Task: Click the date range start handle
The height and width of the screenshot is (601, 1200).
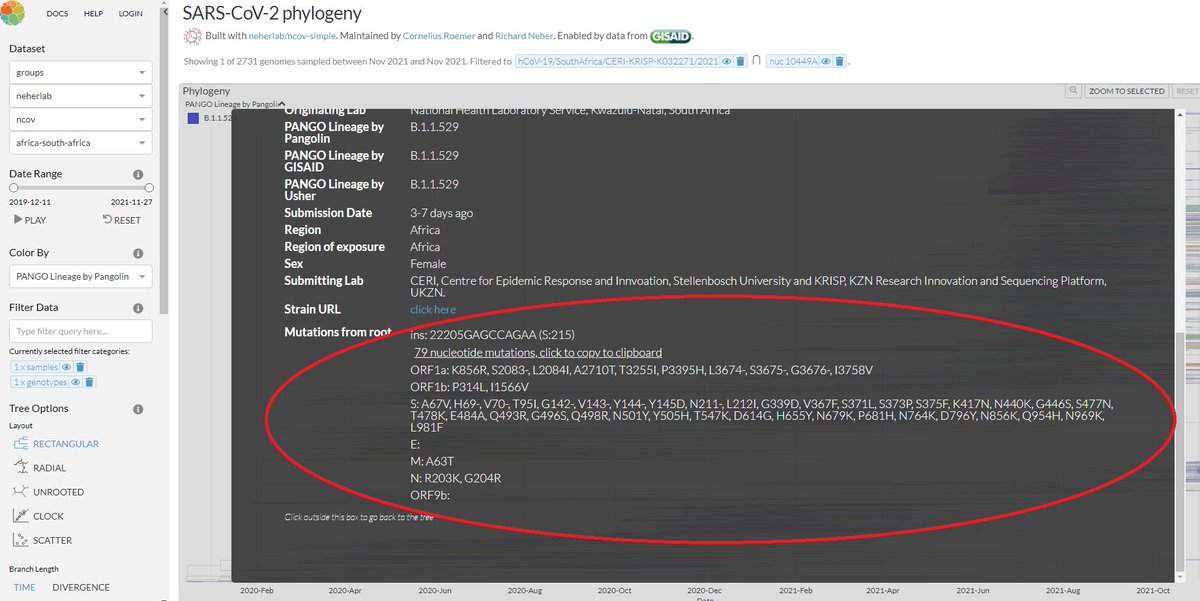Action: (13, 188)
